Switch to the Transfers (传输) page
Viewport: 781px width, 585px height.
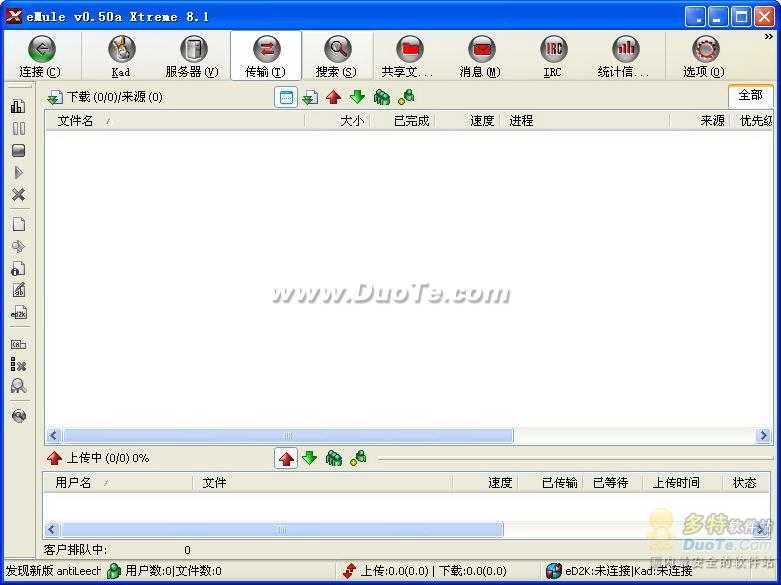pos(265,55)
